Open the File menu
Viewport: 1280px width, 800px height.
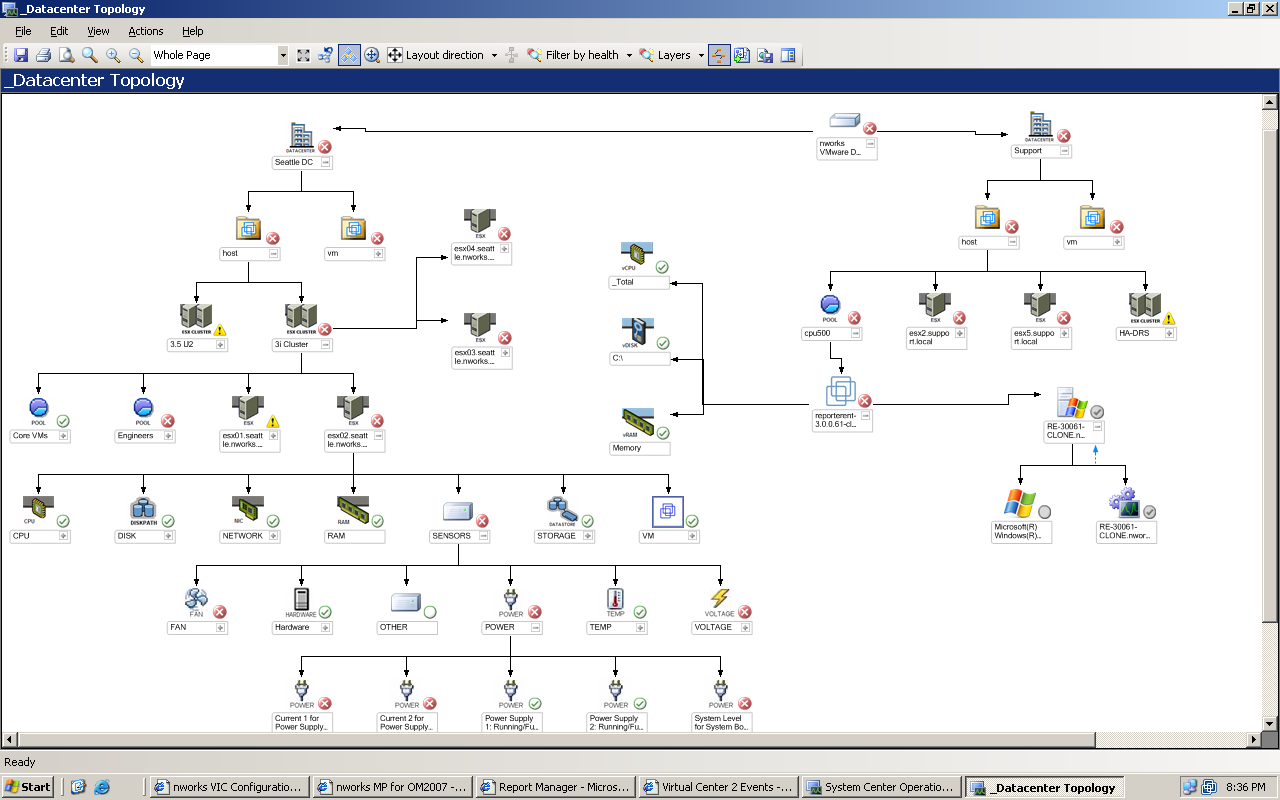23,31
